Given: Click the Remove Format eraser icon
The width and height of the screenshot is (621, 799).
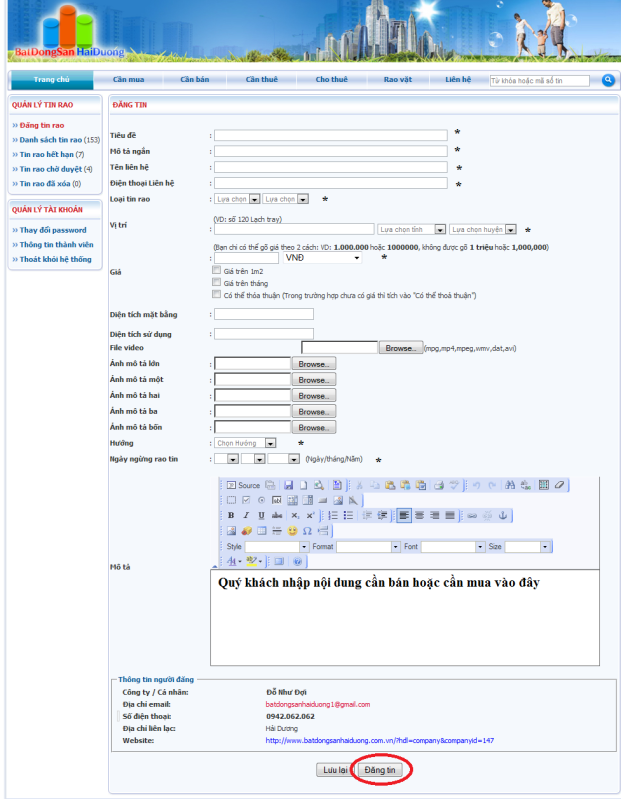Looking at the screenshot, I should (559, 485).
